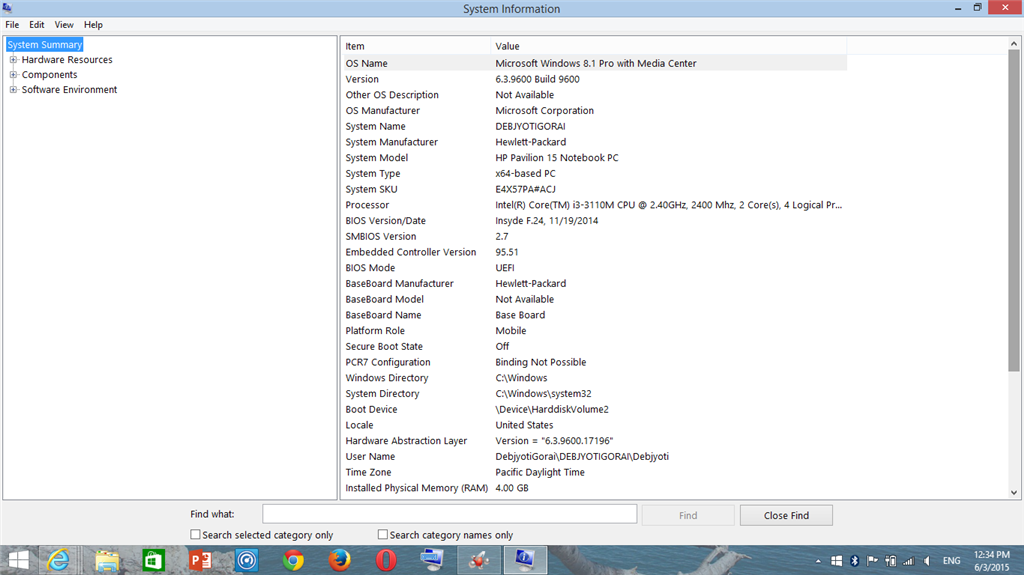Screen dimensions: 1024x575
Task: Click the Bluetooth tray icon
Action: tap(854, 561)
